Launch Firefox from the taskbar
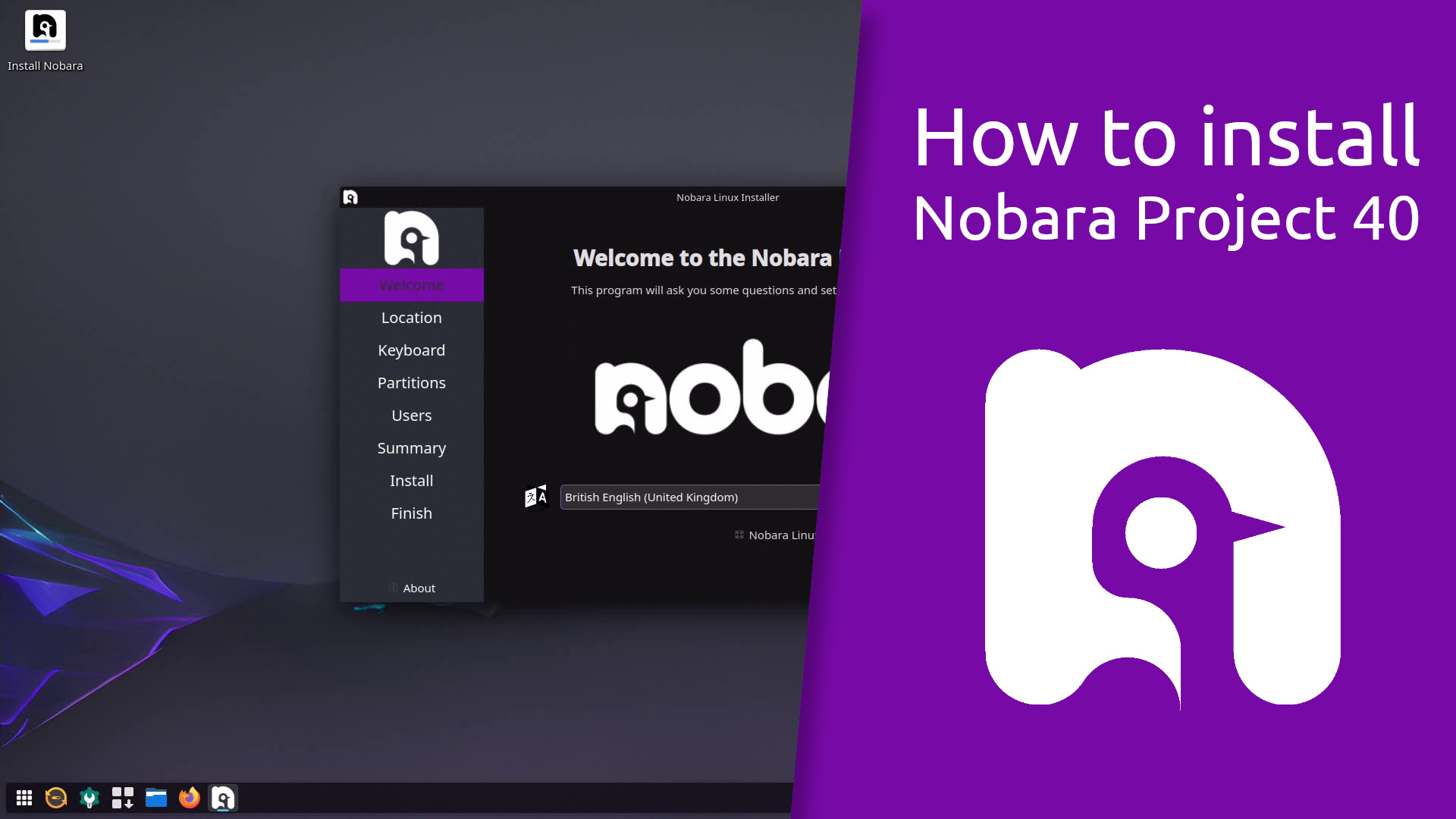Screen dimensions: 1456x819 point(190,798)
